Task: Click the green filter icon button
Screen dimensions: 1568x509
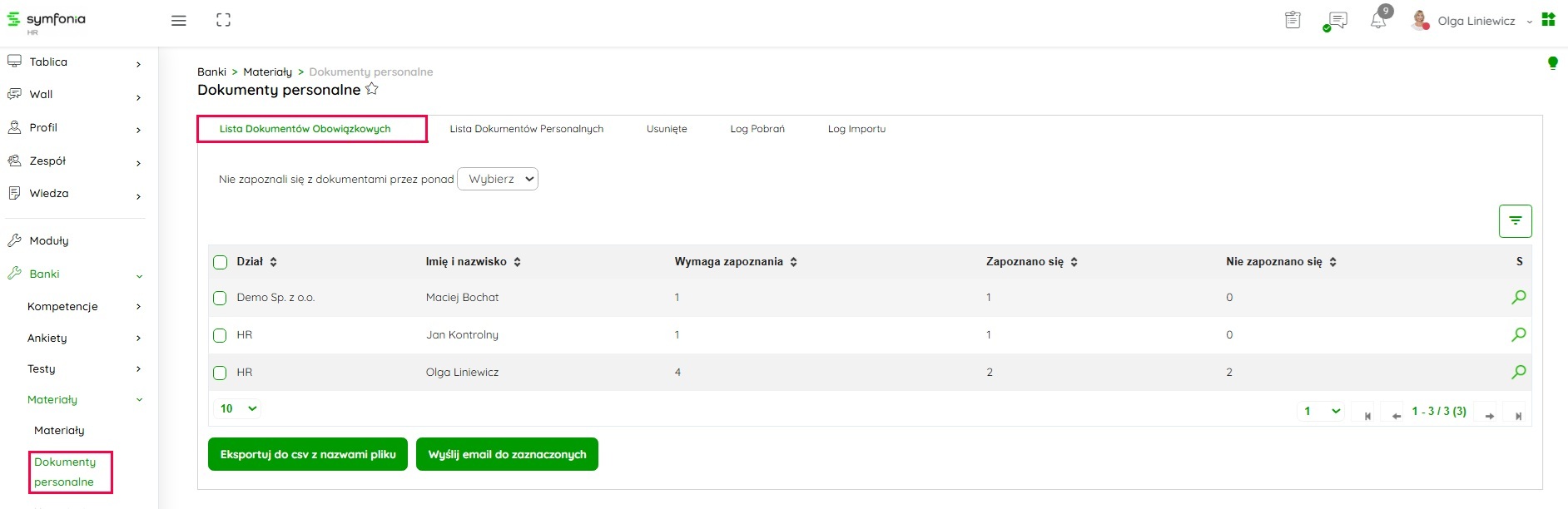Action: (1515, 221)
